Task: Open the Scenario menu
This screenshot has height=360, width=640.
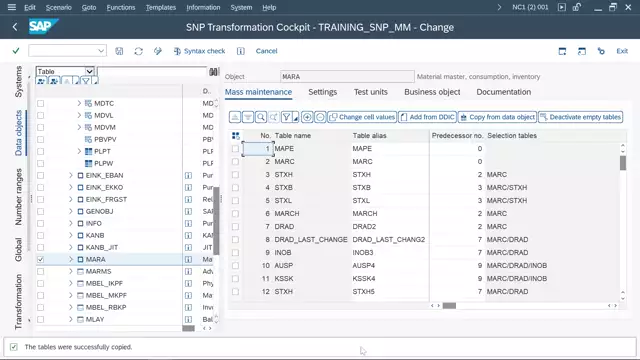Action: 58,7
